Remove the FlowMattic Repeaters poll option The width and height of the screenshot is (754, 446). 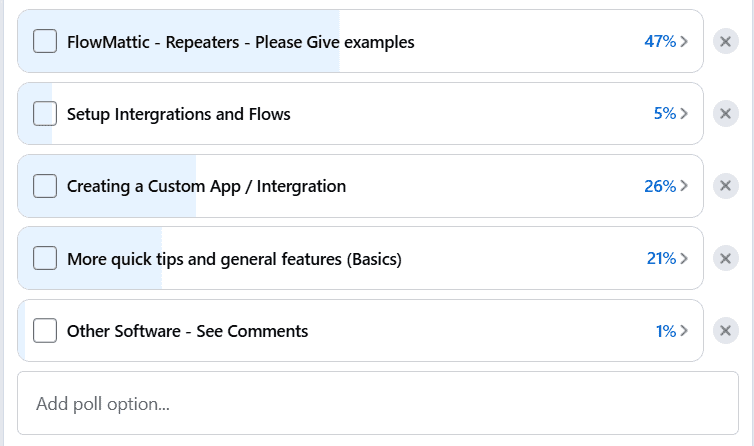point(726,41)
